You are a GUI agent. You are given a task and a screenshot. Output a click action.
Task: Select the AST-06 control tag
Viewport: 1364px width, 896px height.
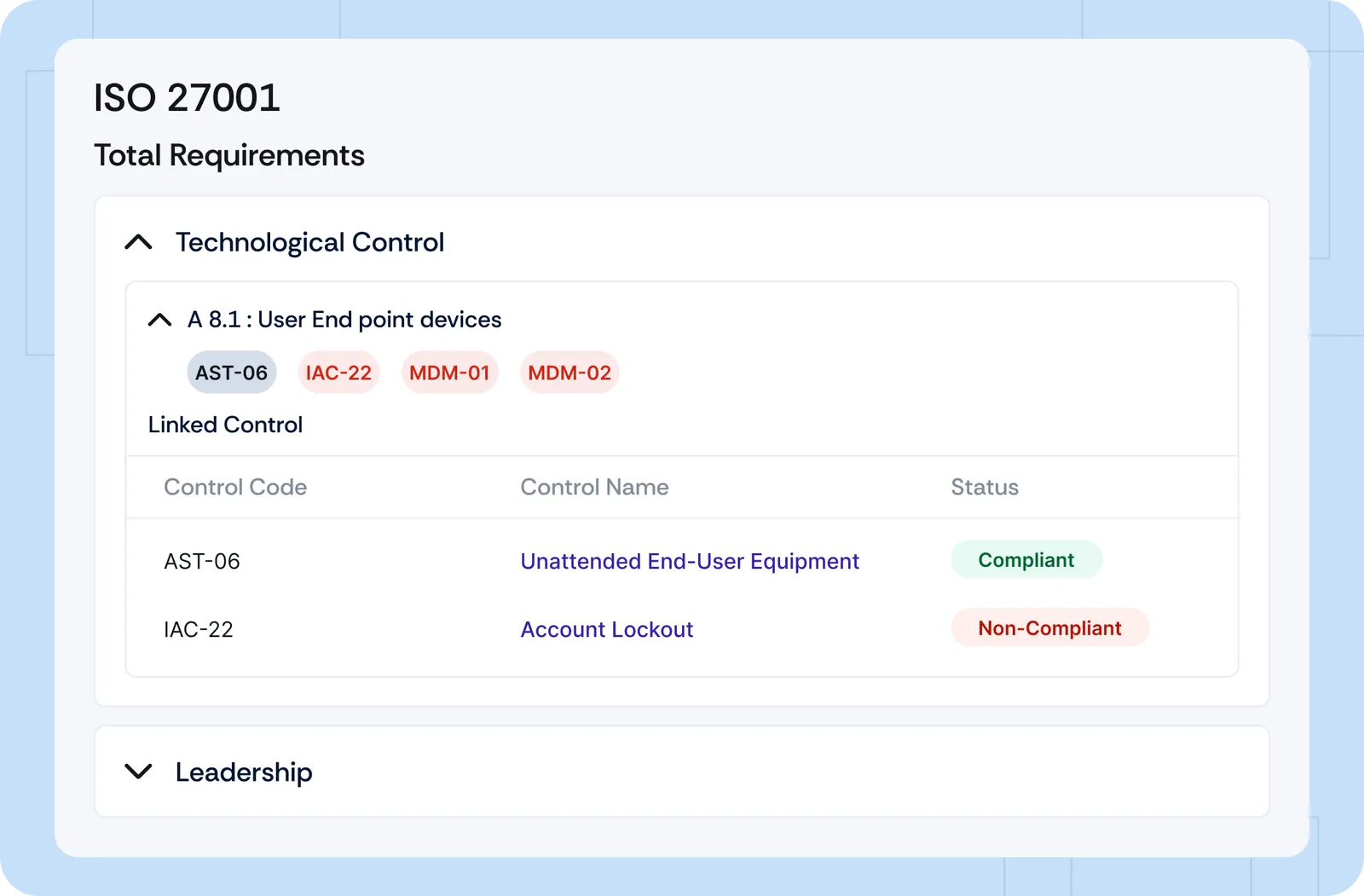pyautogui.click(x=231, y=373)
